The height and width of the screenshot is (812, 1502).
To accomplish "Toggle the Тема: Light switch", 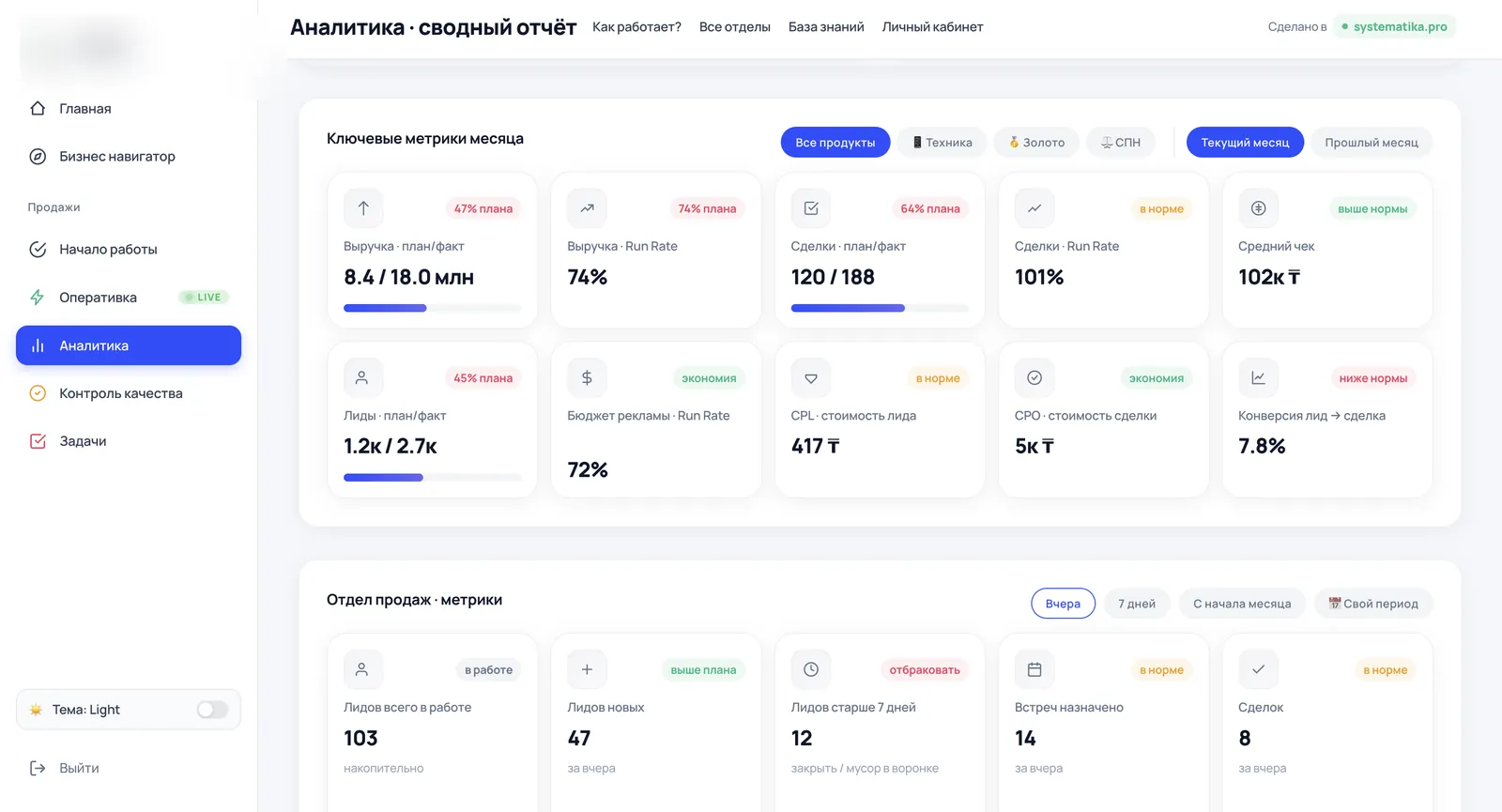I will click(212, 710).
